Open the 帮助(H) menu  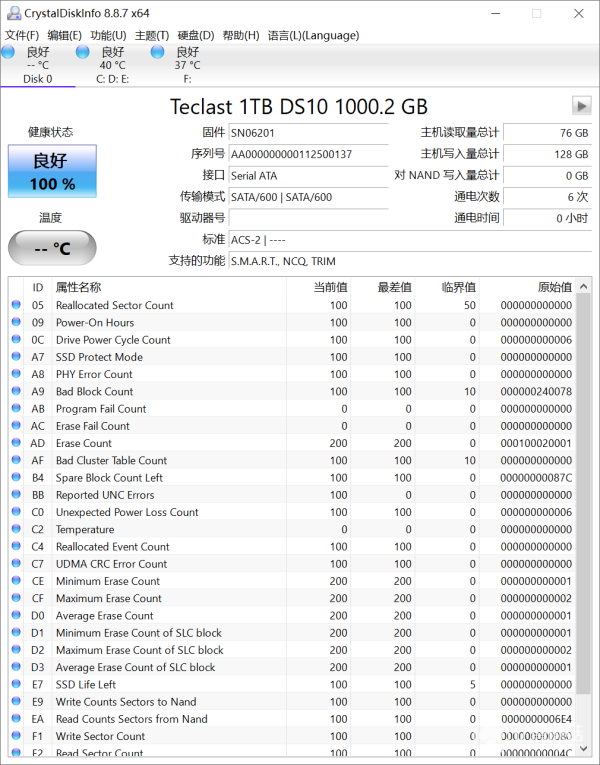pyautogui.click(x=241, y=35)
